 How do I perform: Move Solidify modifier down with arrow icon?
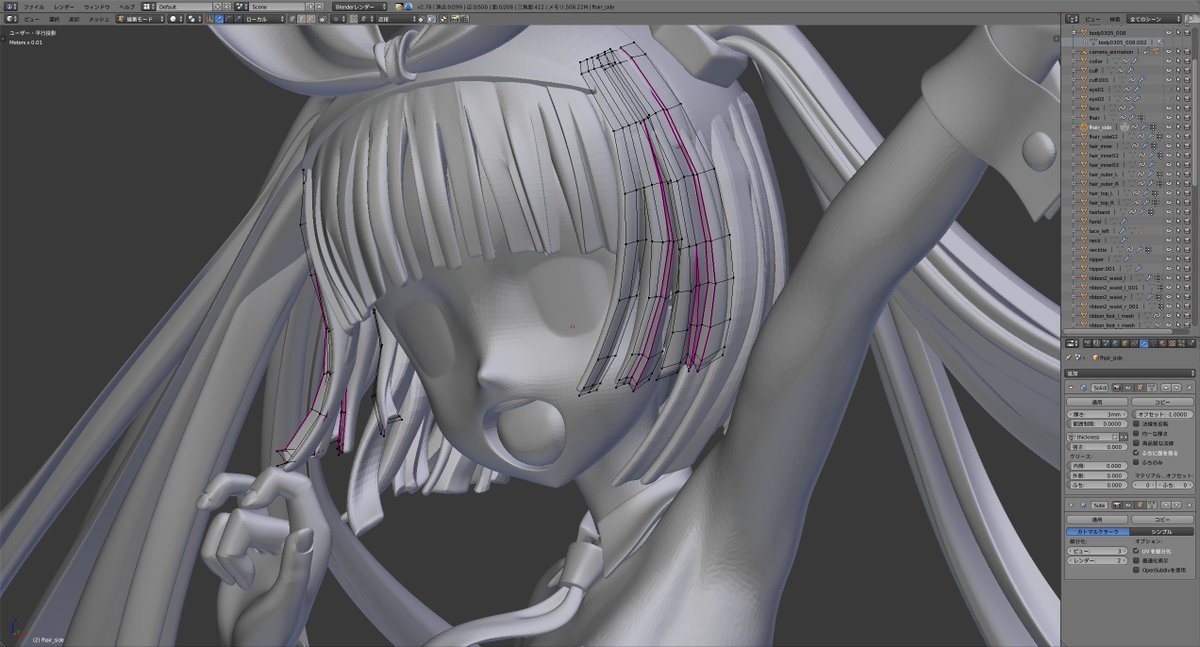click(x=1177, y=388)
